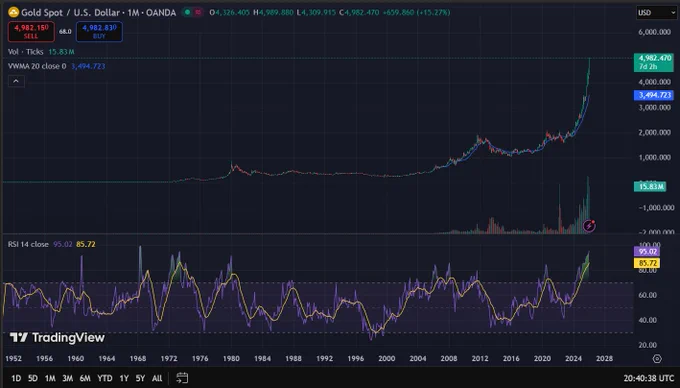Click the volume value 15.83M in legend

point(61,52)
